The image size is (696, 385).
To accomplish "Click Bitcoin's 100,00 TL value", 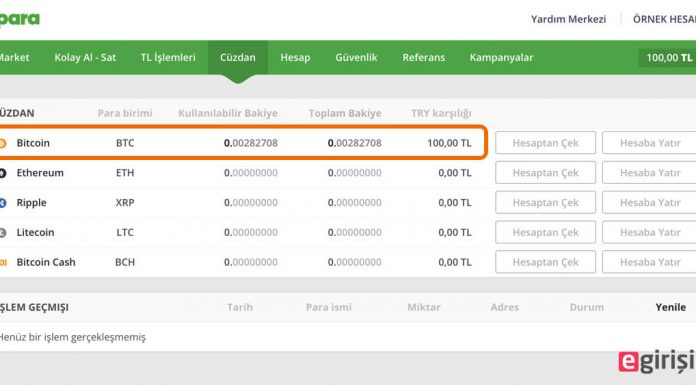I will [449, 143].
